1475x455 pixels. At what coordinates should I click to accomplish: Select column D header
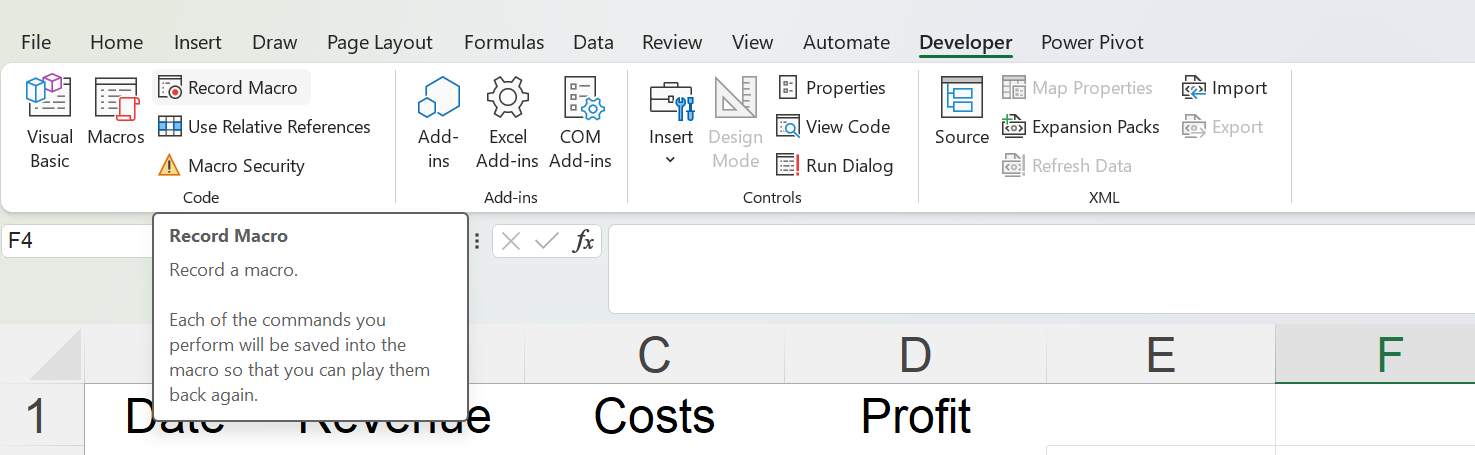point(915,355)
